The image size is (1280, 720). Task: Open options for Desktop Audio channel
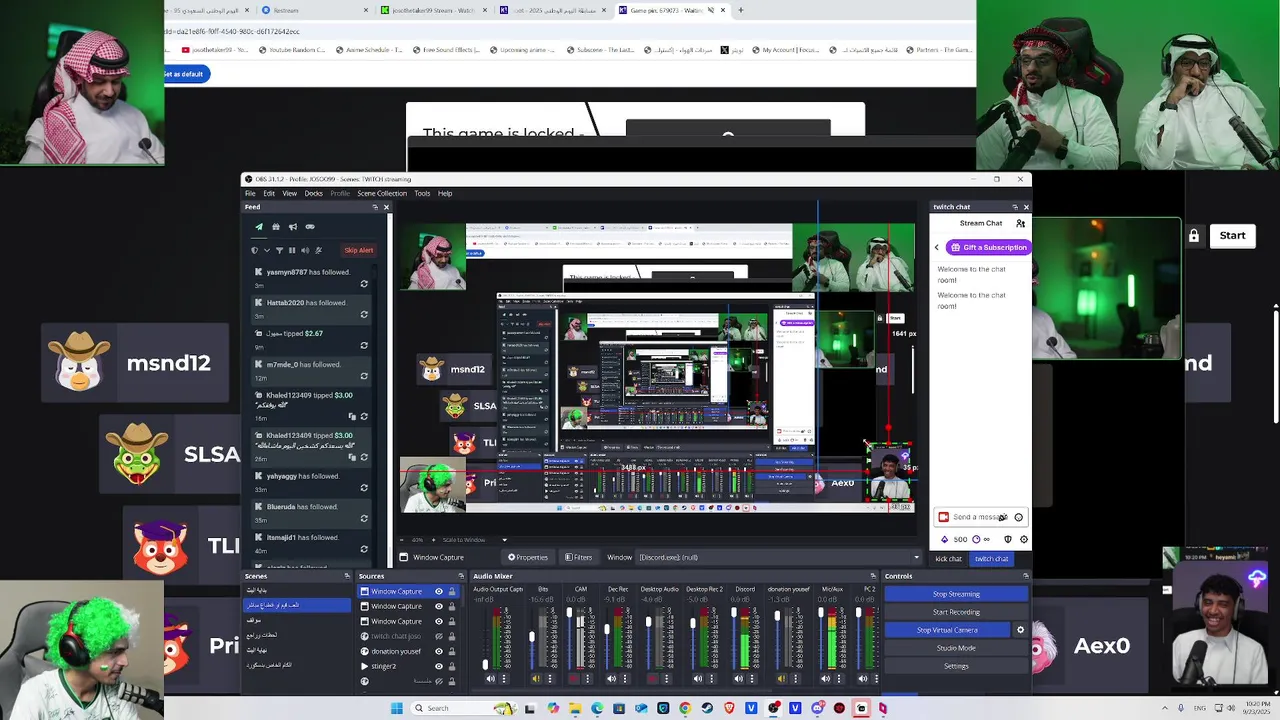pyautogui.click(x=666, y=679)
